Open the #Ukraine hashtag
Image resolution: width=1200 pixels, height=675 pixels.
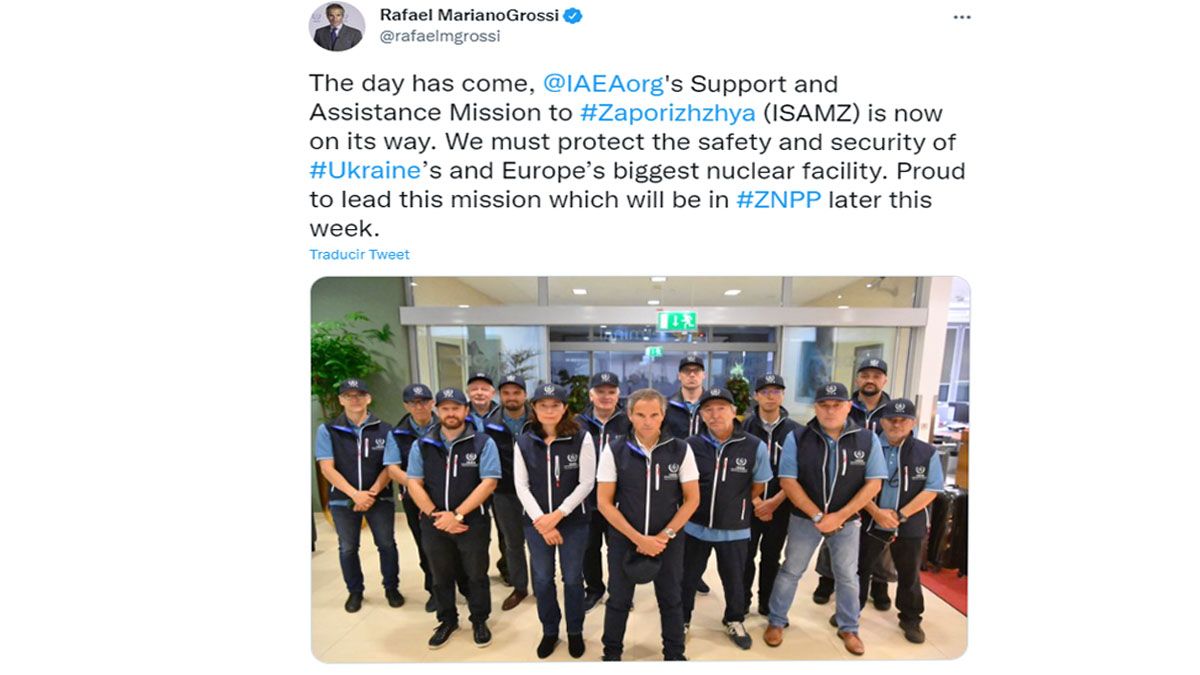pos(364,170)
